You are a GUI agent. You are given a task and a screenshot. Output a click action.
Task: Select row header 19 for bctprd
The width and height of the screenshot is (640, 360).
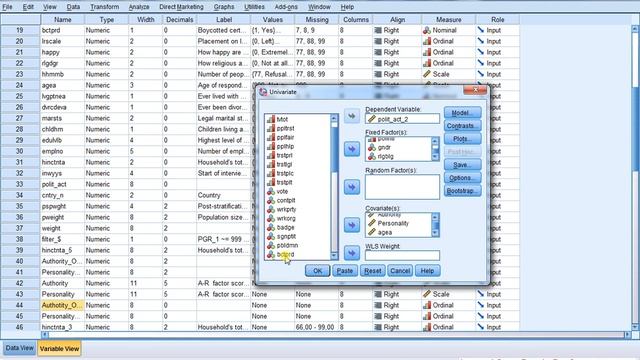[20, 30]
